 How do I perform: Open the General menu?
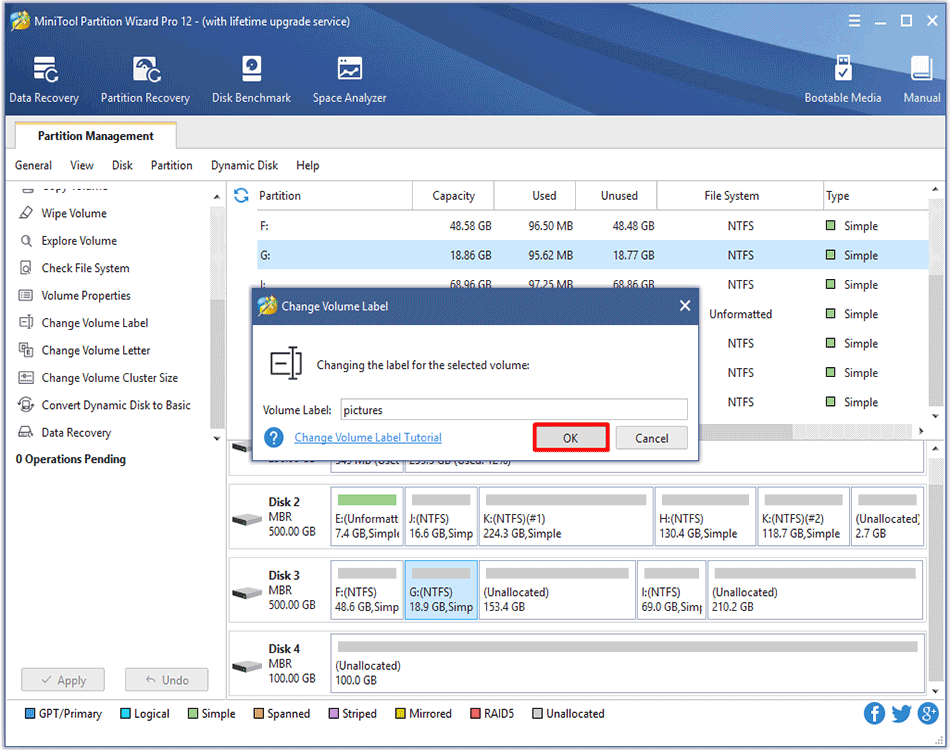[x=33, y=165]
